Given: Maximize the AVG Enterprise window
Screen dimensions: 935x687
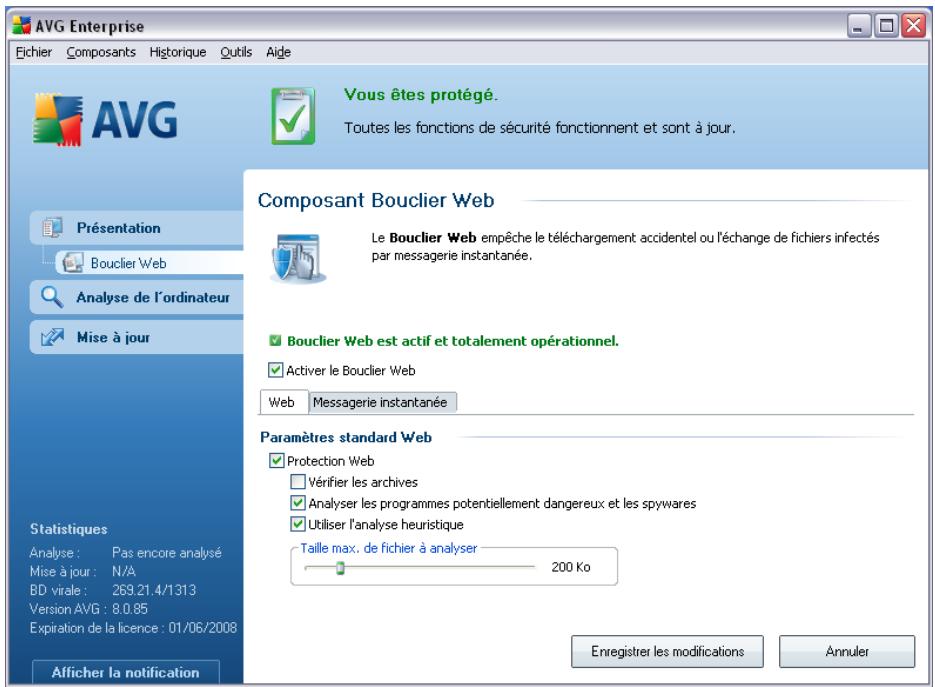Looking at the screenshot, I should click(x=886, y=26).
